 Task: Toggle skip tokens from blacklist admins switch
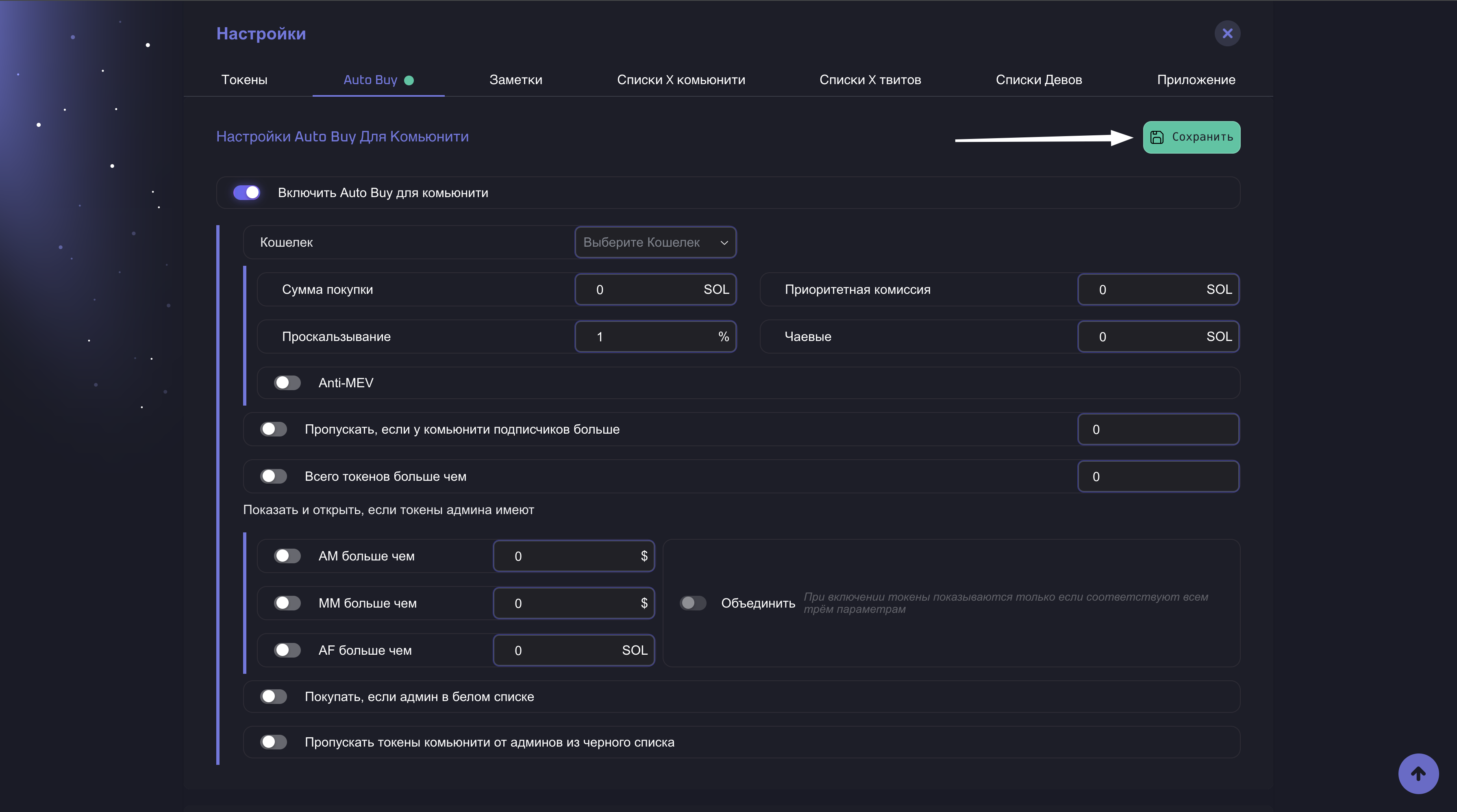pyautogui.click(x=274, y=742)
